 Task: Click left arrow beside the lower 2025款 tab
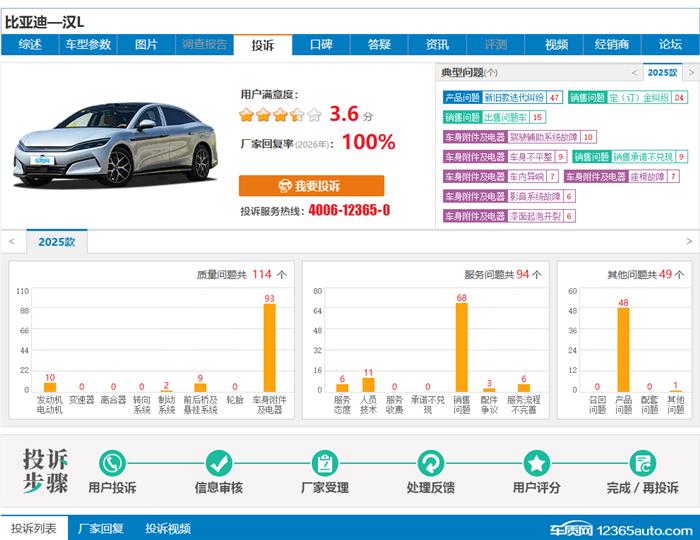pos(11,242)
